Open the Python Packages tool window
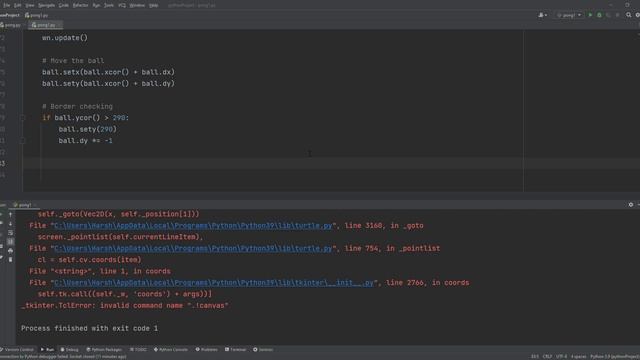This screenshot has height=360, width=640. point(104,350)
